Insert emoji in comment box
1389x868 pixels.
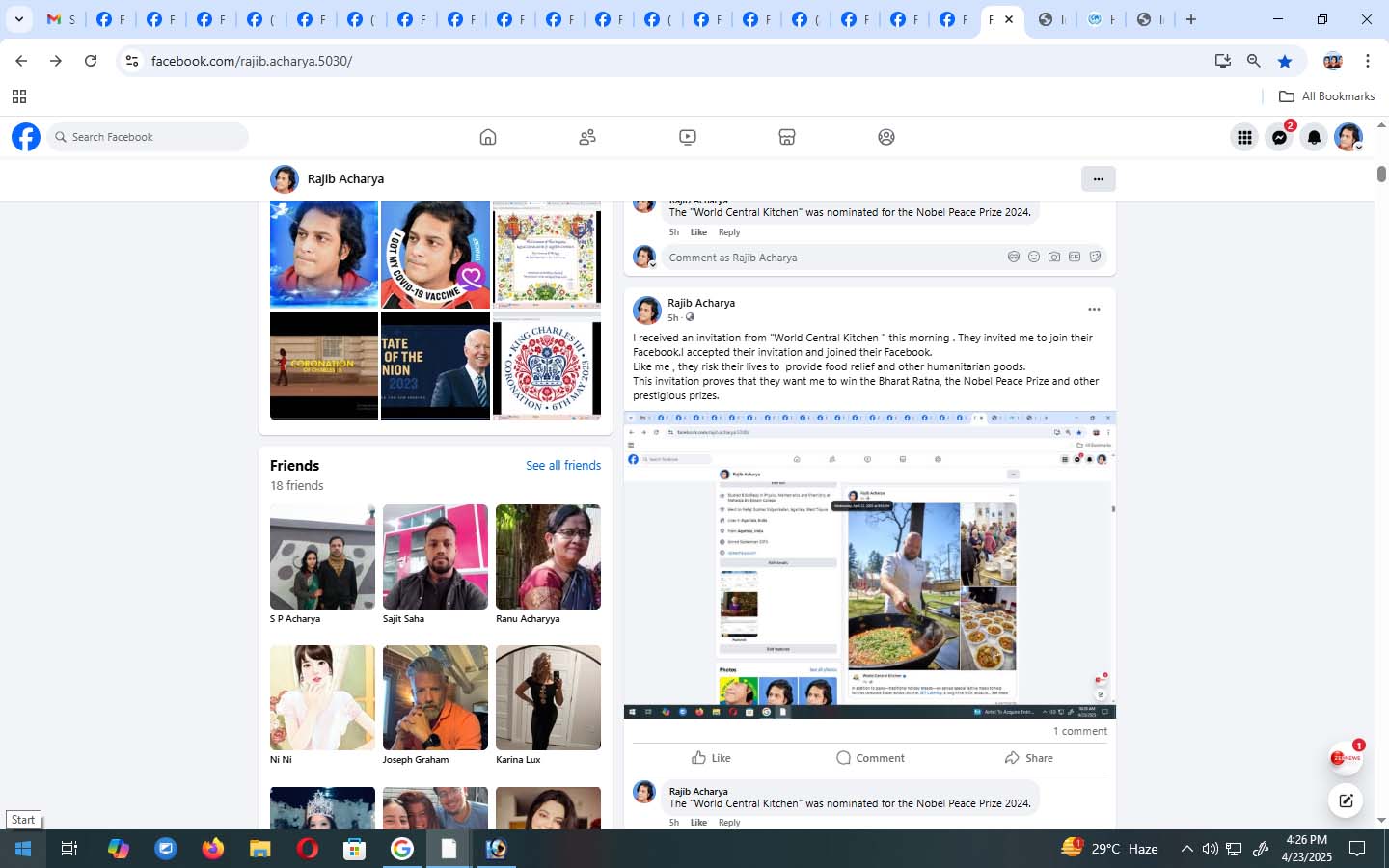1034,257
